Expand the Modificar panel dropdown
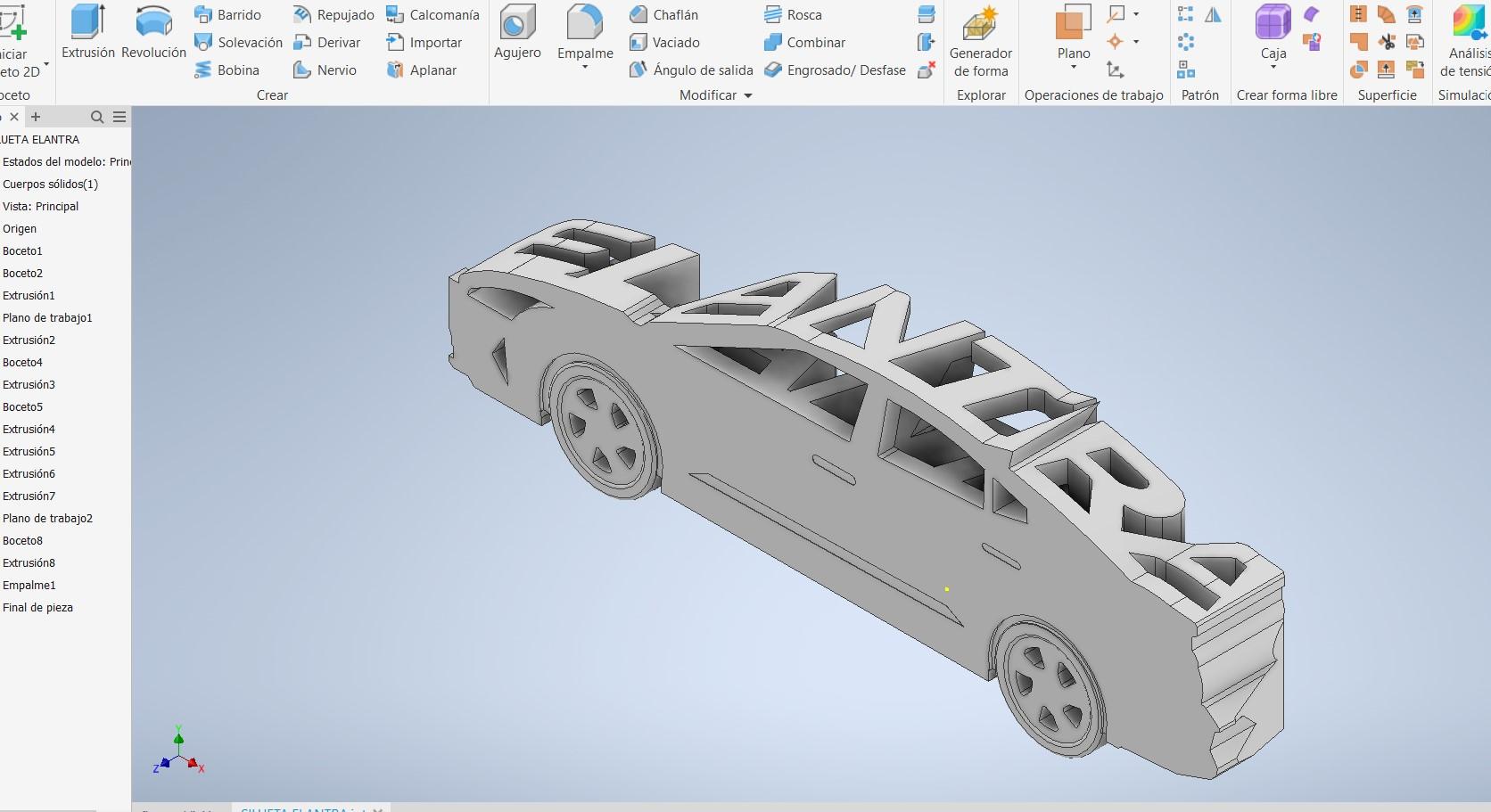The image size is (1491, 812). click(x=747, y=95)
